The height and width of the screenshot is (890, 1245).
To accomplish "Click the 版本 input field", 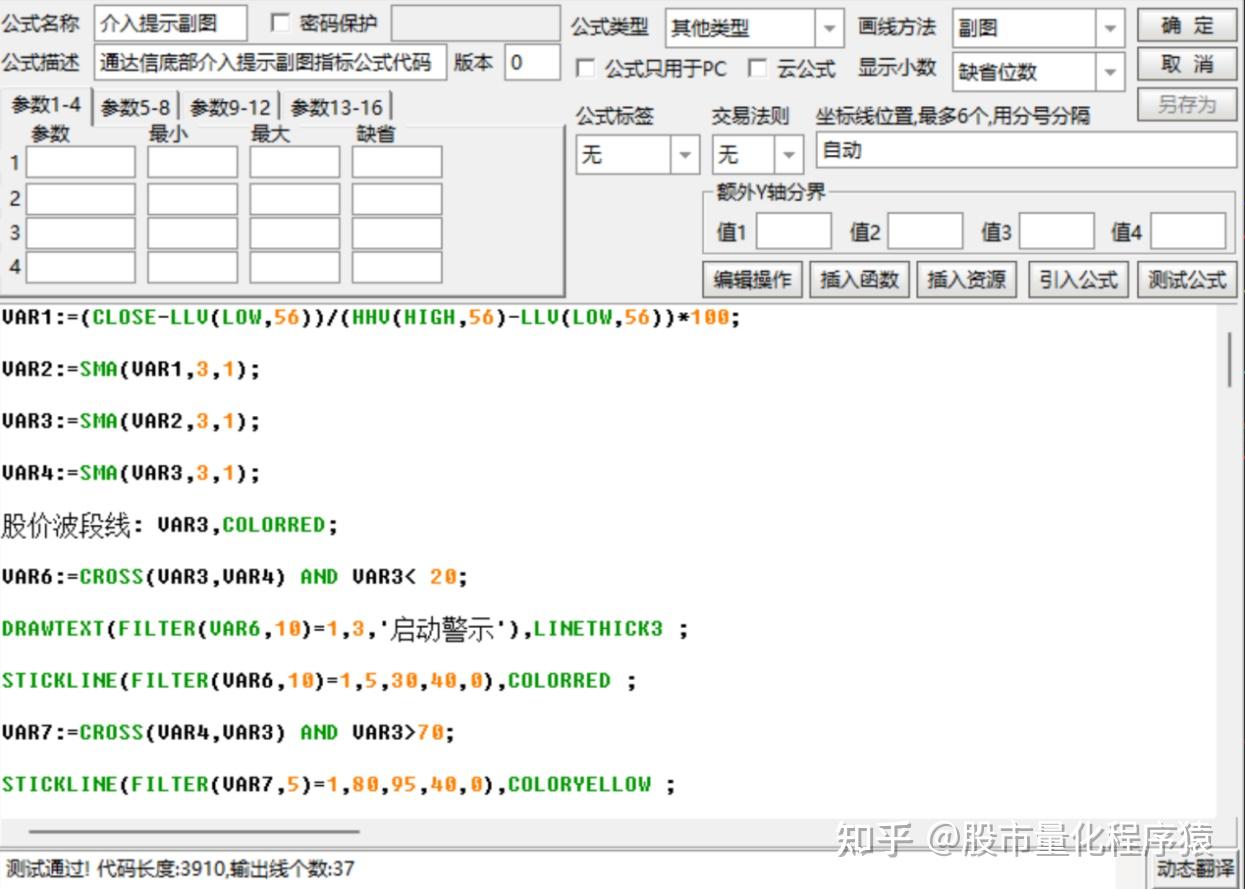I will pyautogui.click(x=532, y=62).
